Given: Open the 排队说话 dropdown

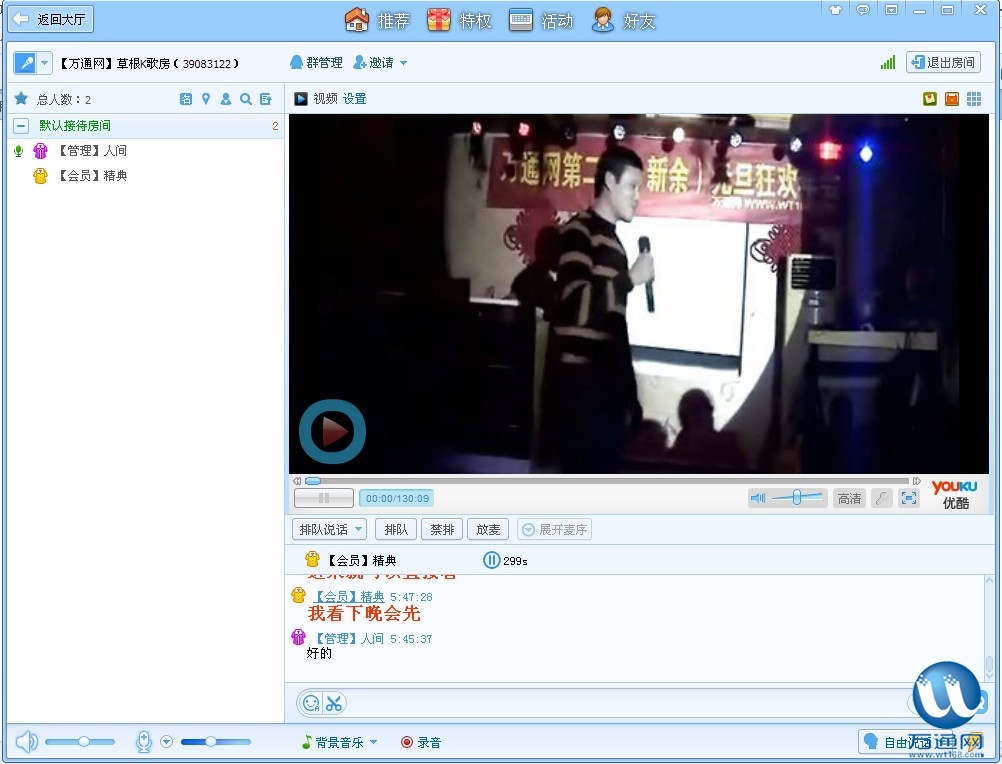Looking at the screenshot, I should coord(329,529).
